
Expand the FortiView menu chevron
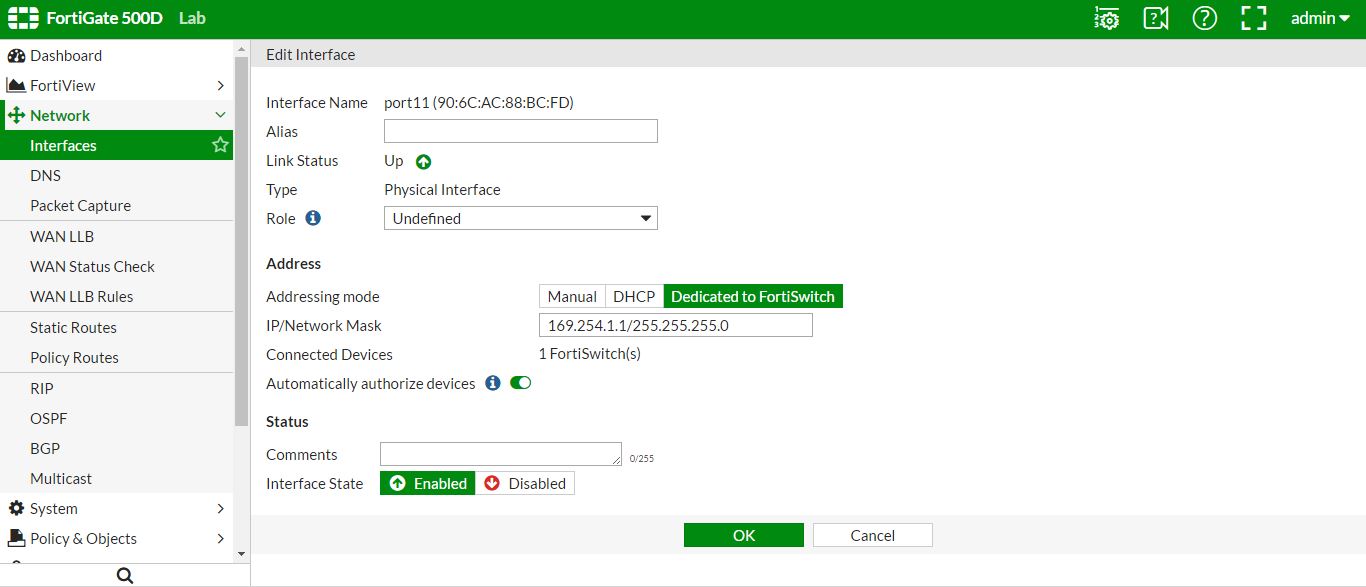221,86
